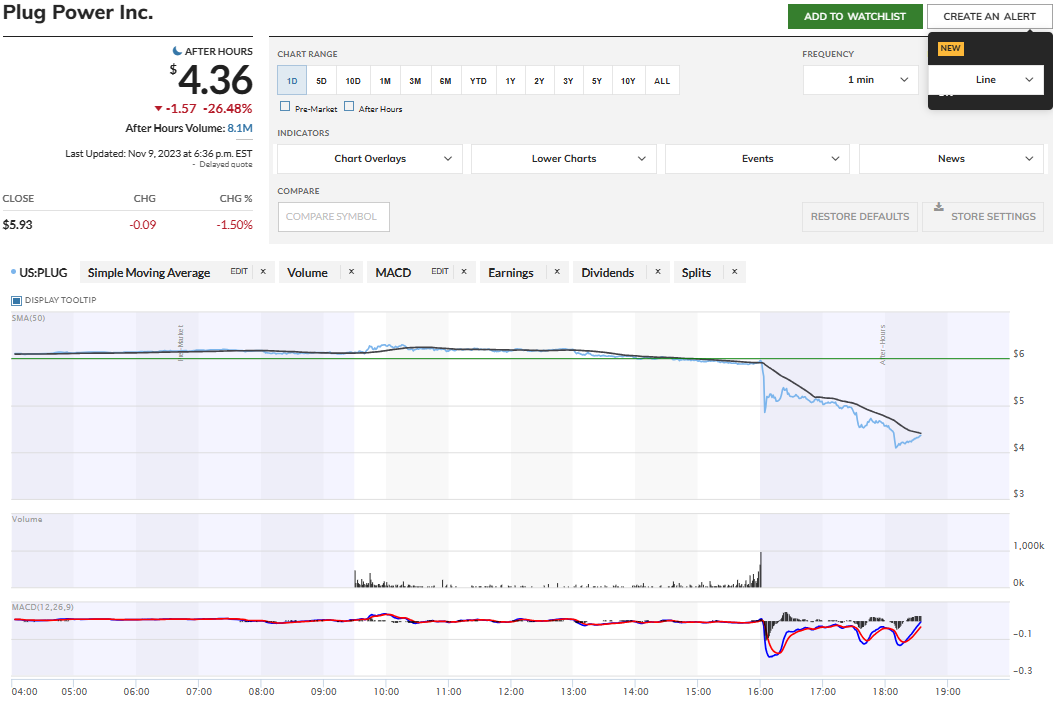Remove the Volume indicator chip
The width and height of the screenshot is (1053, 708).
point(351,272)
